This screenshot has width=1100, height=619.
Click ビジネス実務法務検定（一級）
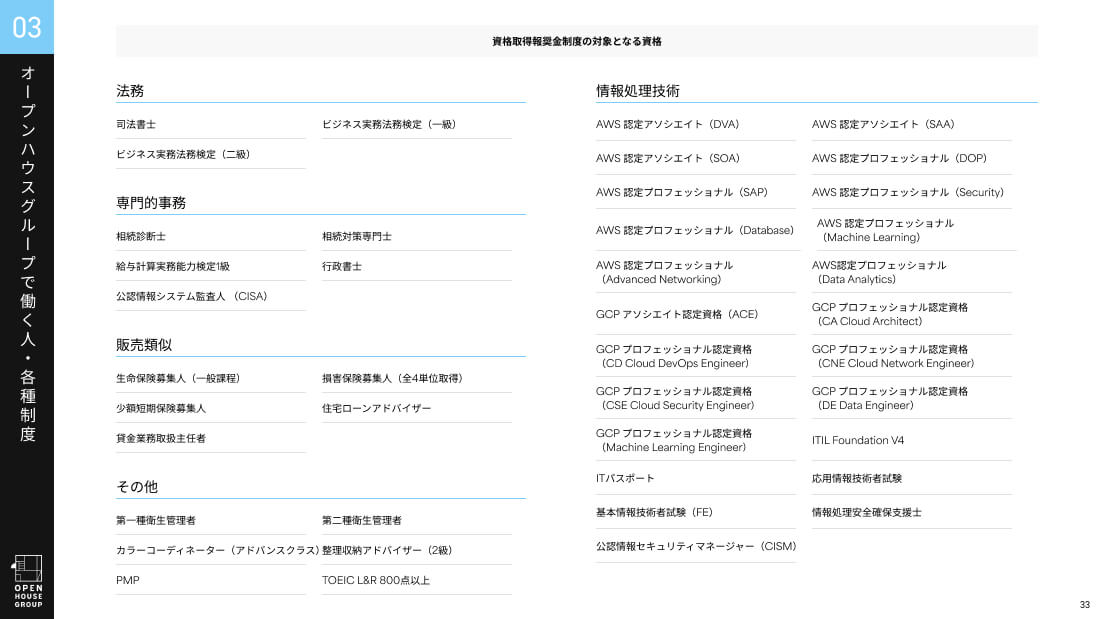point(389,124)
